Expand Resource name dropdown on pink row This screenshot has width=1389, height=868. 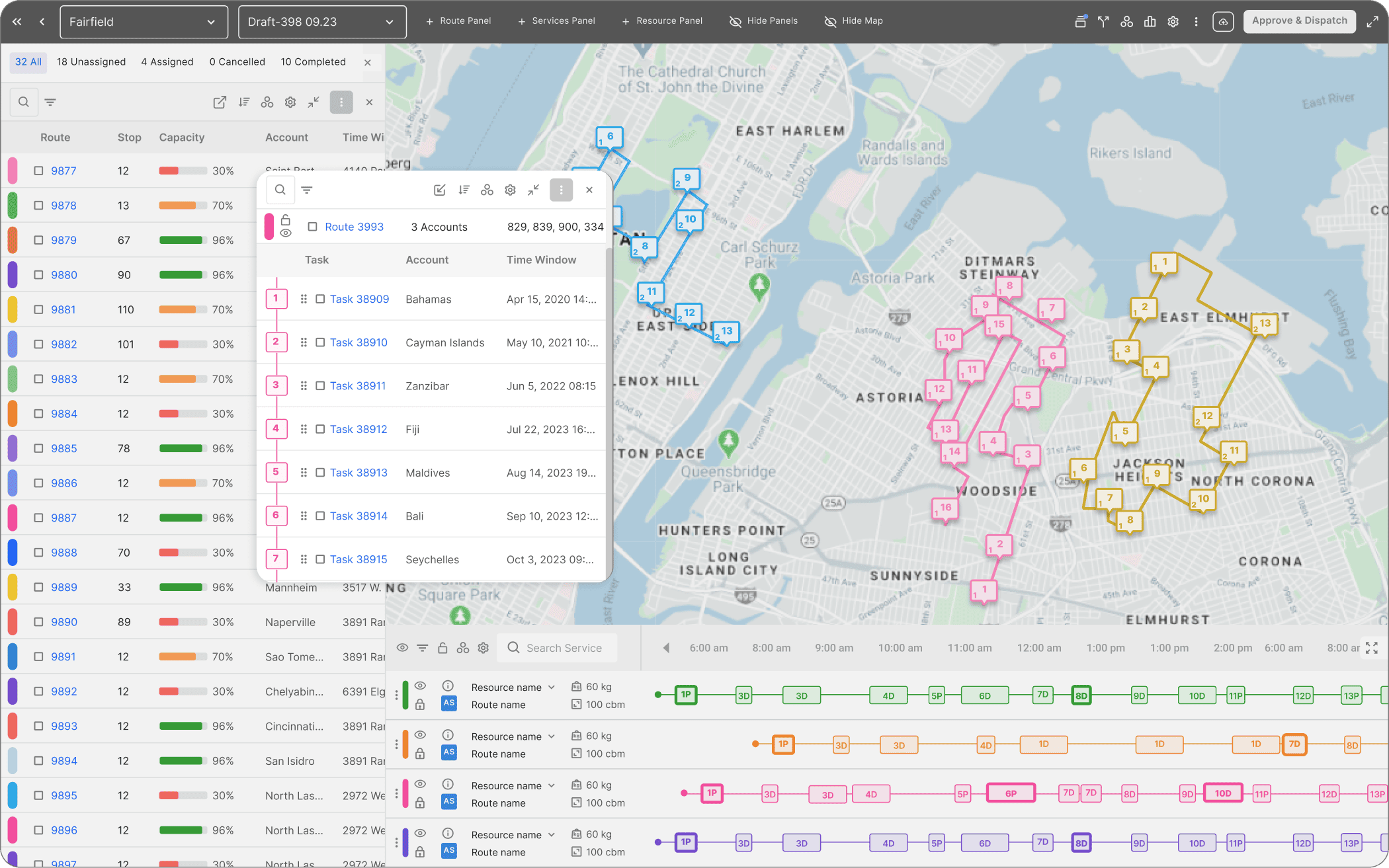(552, 785)
